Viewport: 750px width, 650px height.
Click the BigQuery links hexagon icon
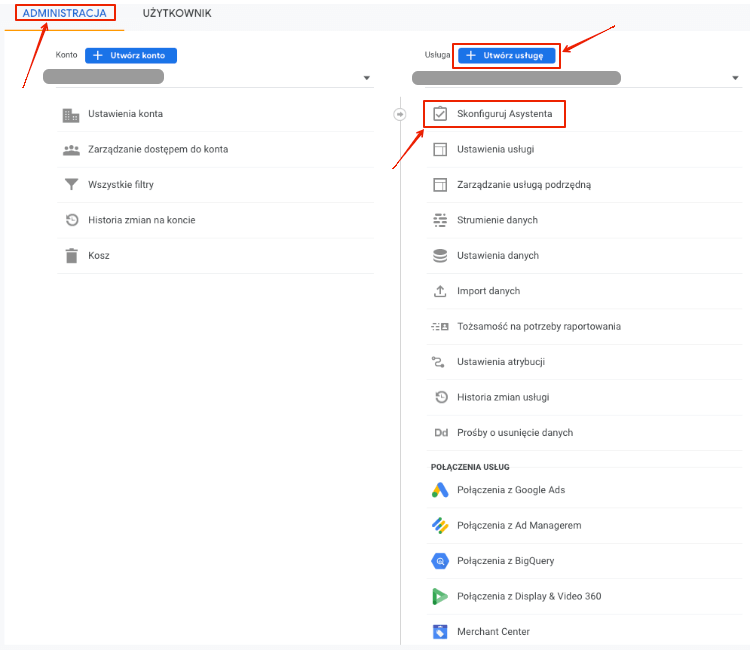tap(440, 561)
